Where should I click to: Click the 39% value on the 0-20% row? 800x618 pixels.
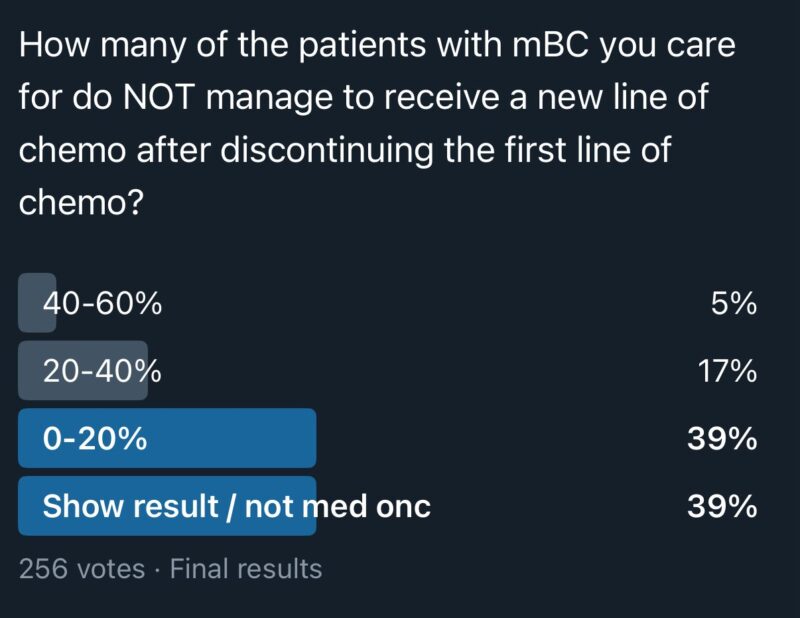click(722, 439)
